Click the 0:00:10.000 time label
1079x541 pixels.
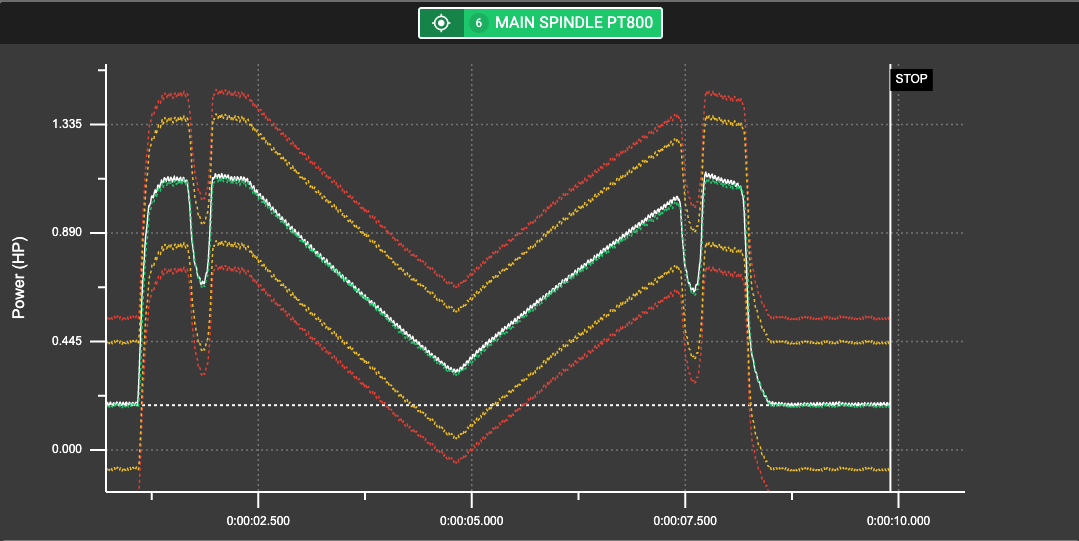(898, 520)
